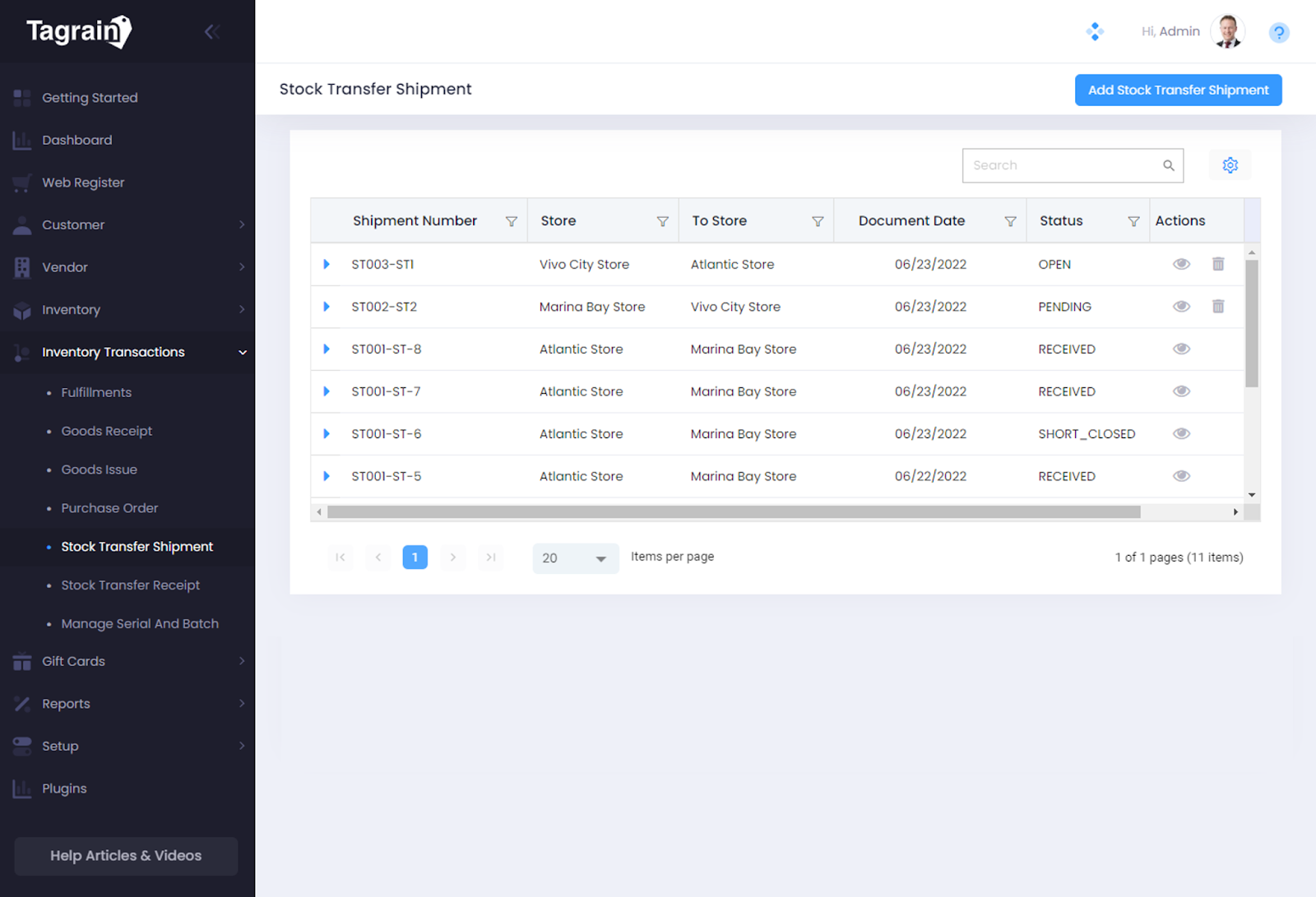Click Add Stock Transfer Shipment button
This screenshot has height=897, width=1316.
click(1177, 90)
